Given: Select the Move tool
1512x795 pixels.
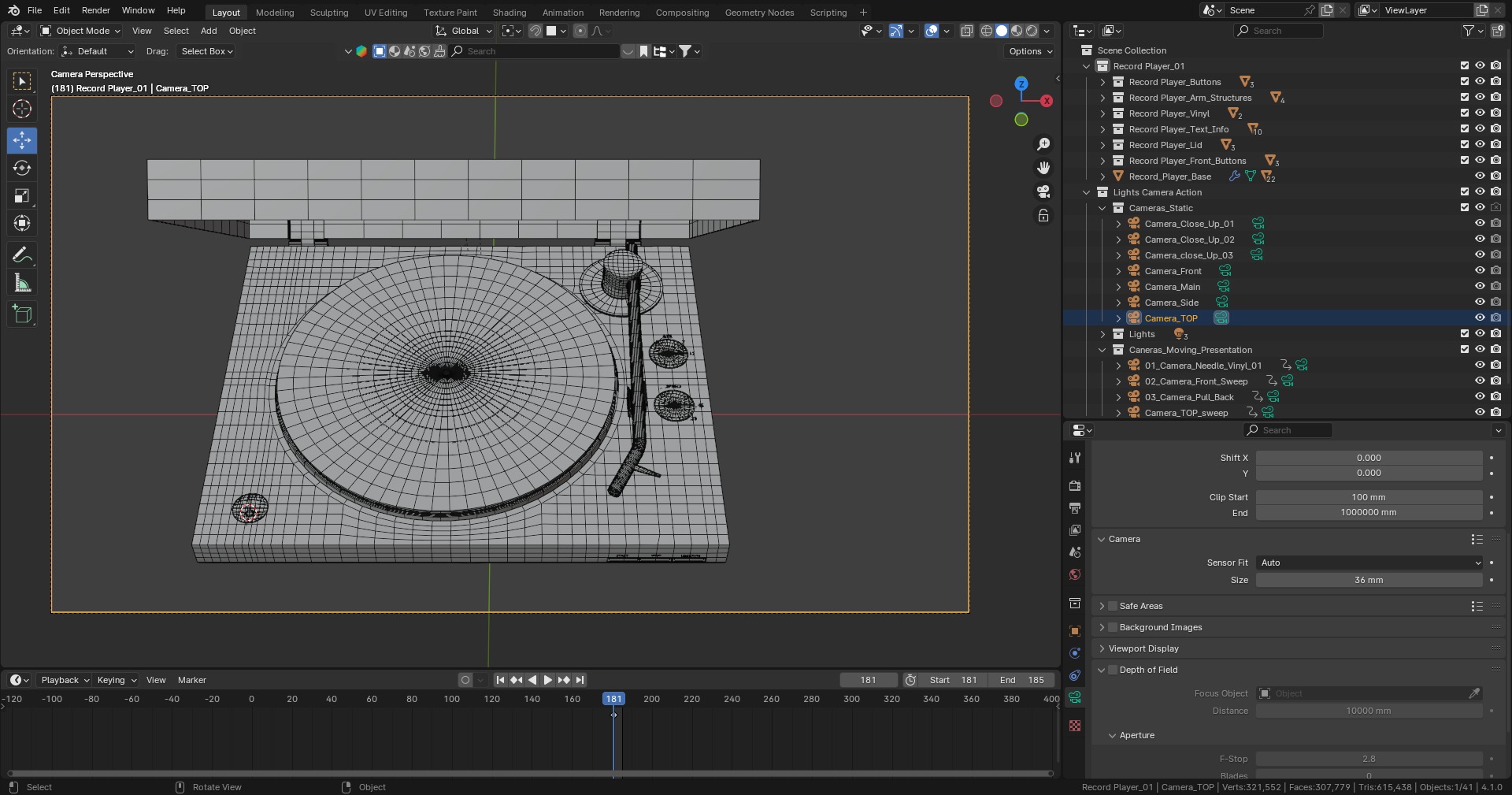Looking at the screenshot, I should tap(22, 140).
